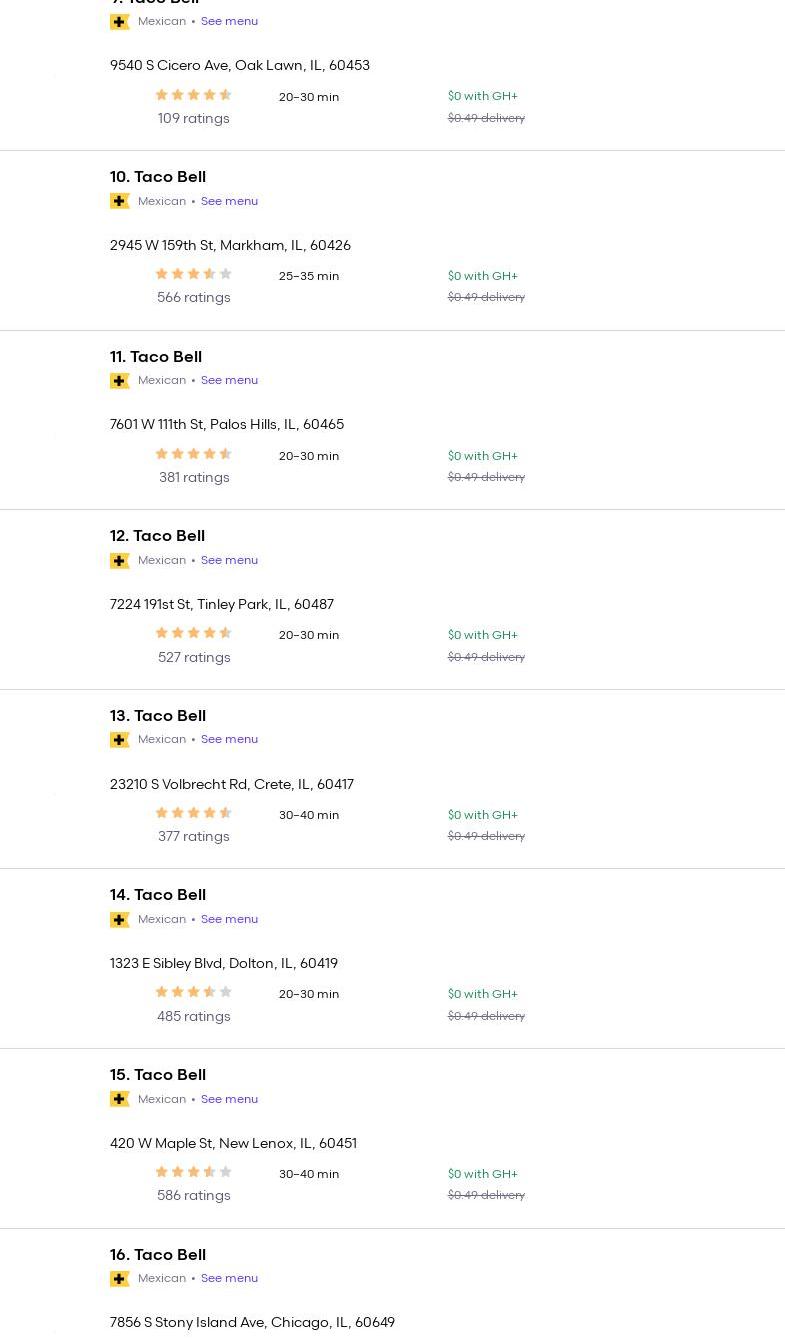The width and height of the screenshot is (785, 1343).
Task: Open See menu for Tinley Park location
Action: (x=229, y=560)
